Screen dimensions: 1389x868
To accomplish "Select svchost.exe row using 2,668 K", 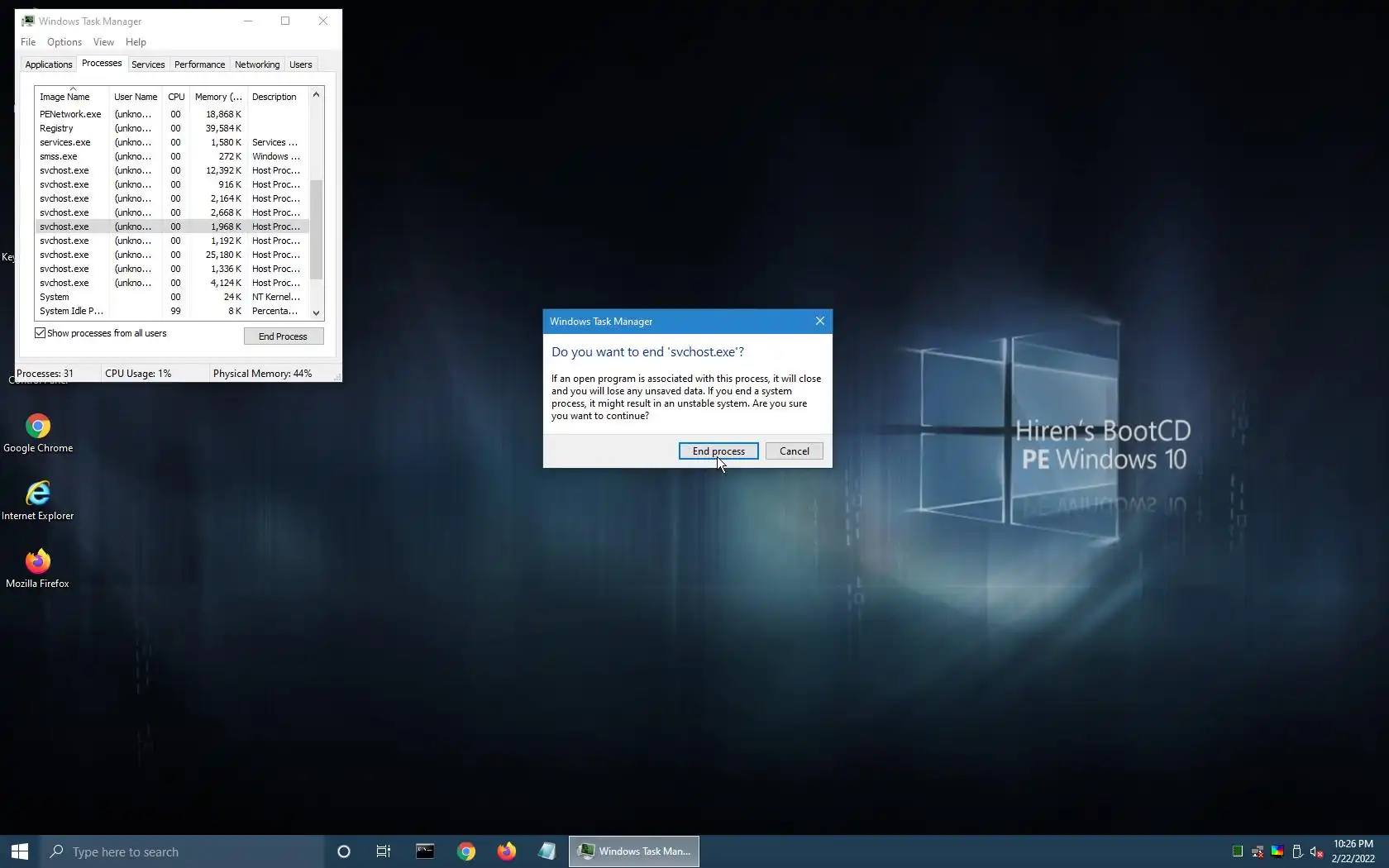I will pos(172,212).
